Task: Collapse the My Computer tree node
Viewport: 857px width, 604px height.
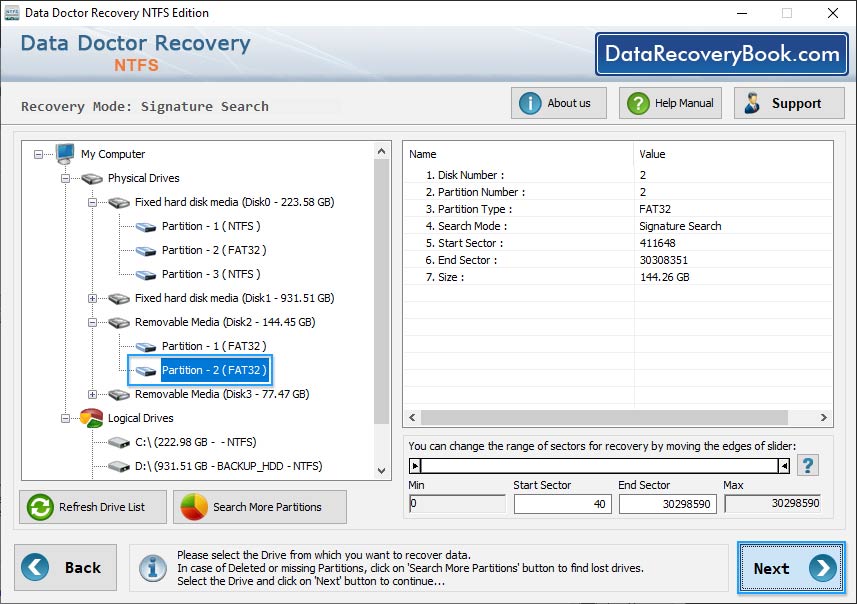Action: tap(37, 154)
